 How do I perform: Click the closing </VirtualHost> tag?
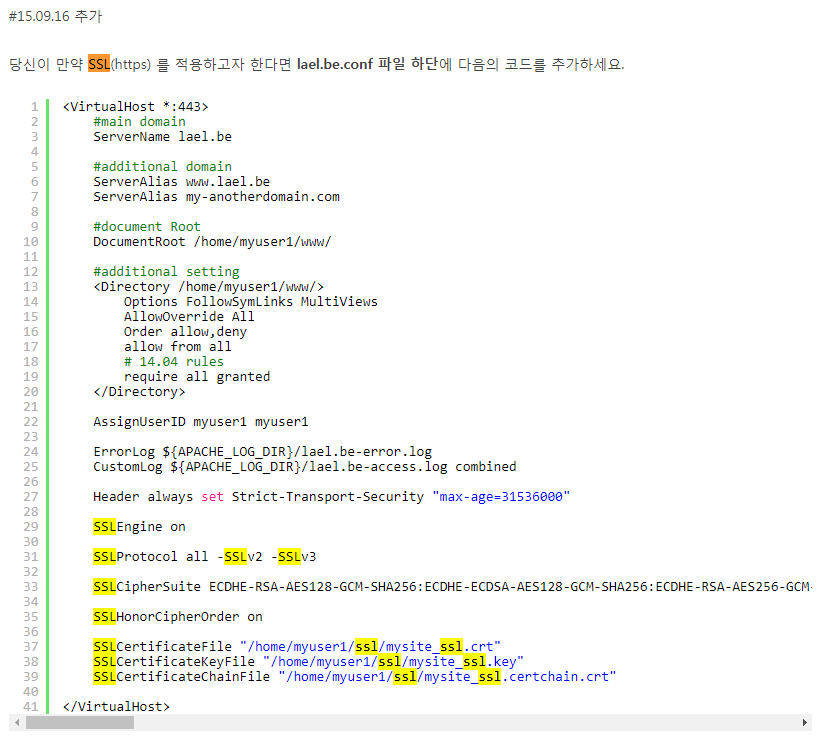tap(116, 706)
